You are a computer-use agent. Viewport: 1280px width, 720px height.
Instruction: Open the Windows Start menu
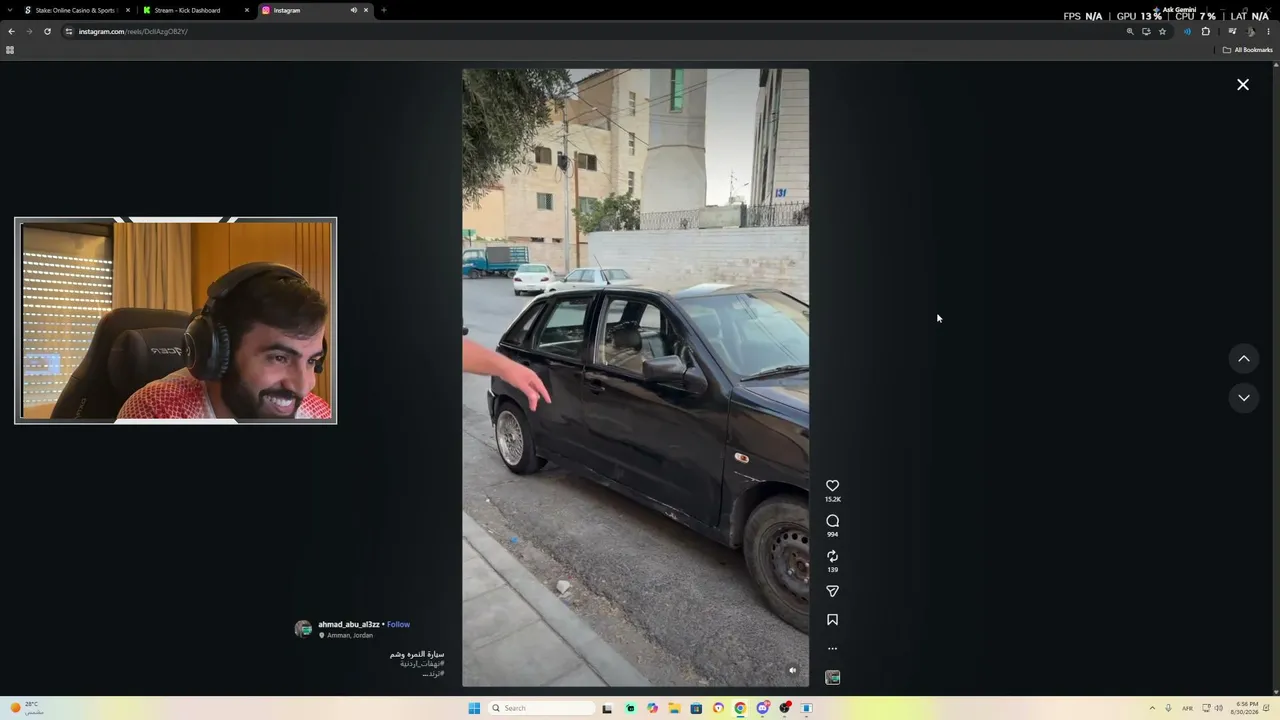tap(474, 708)
